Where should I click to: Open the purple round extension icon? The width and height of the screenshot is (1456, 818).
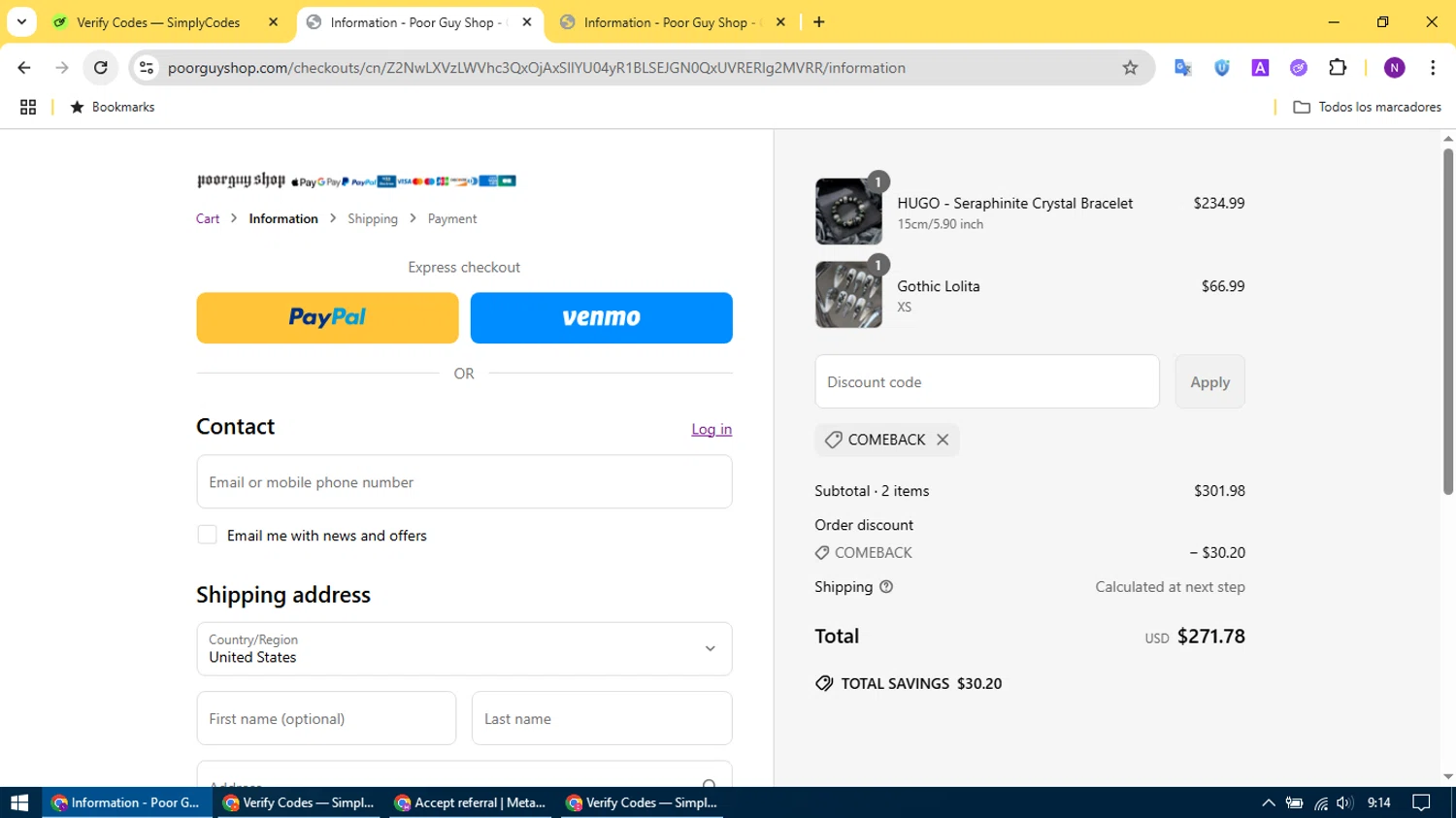[1299, 68]
